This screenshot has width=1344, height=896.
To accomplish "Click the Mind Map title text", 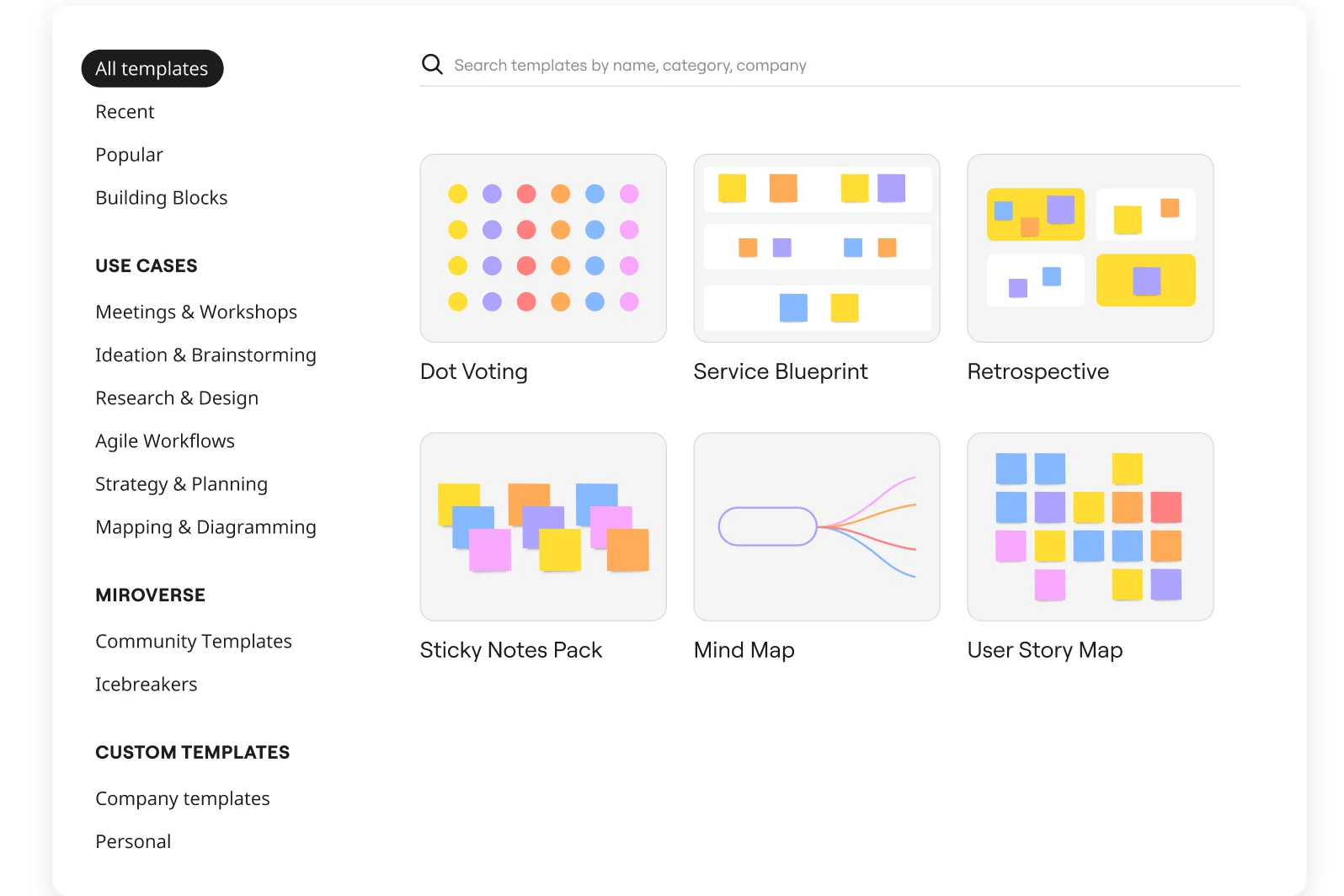I will pyautogui.click(x=744, y=651).
